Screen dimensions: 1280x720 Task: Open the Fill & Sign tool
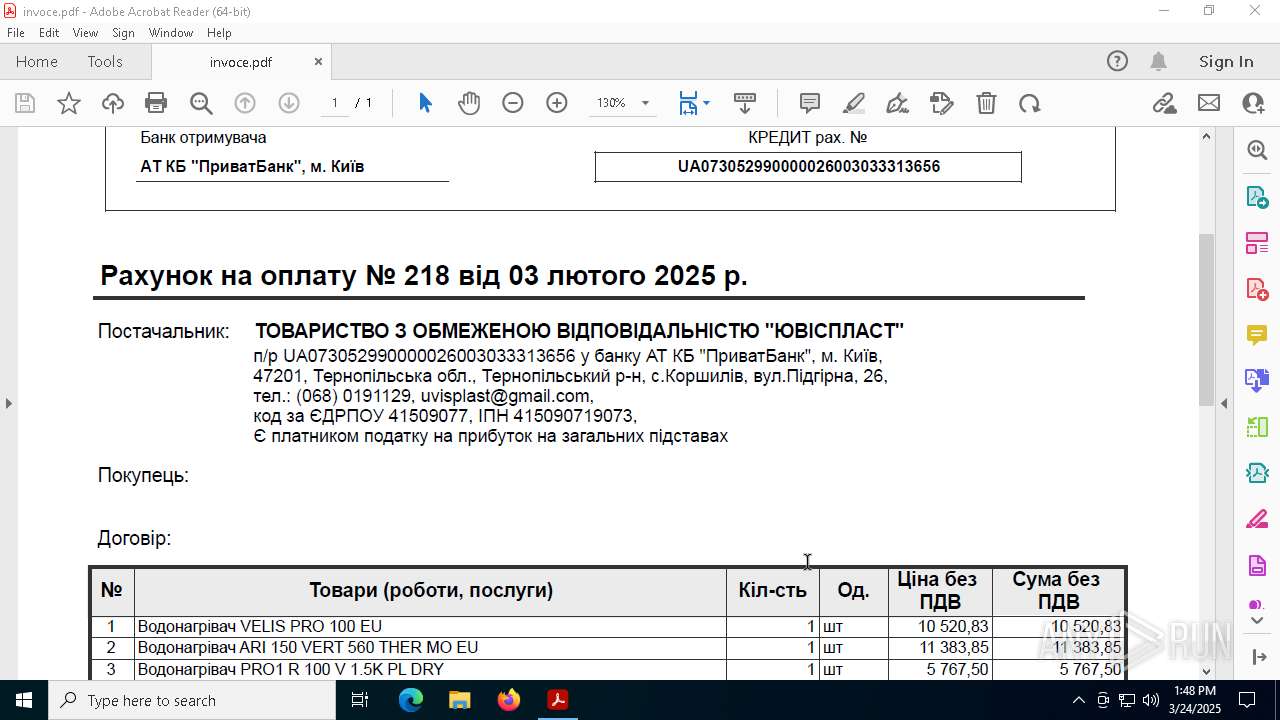click(942, 103)
